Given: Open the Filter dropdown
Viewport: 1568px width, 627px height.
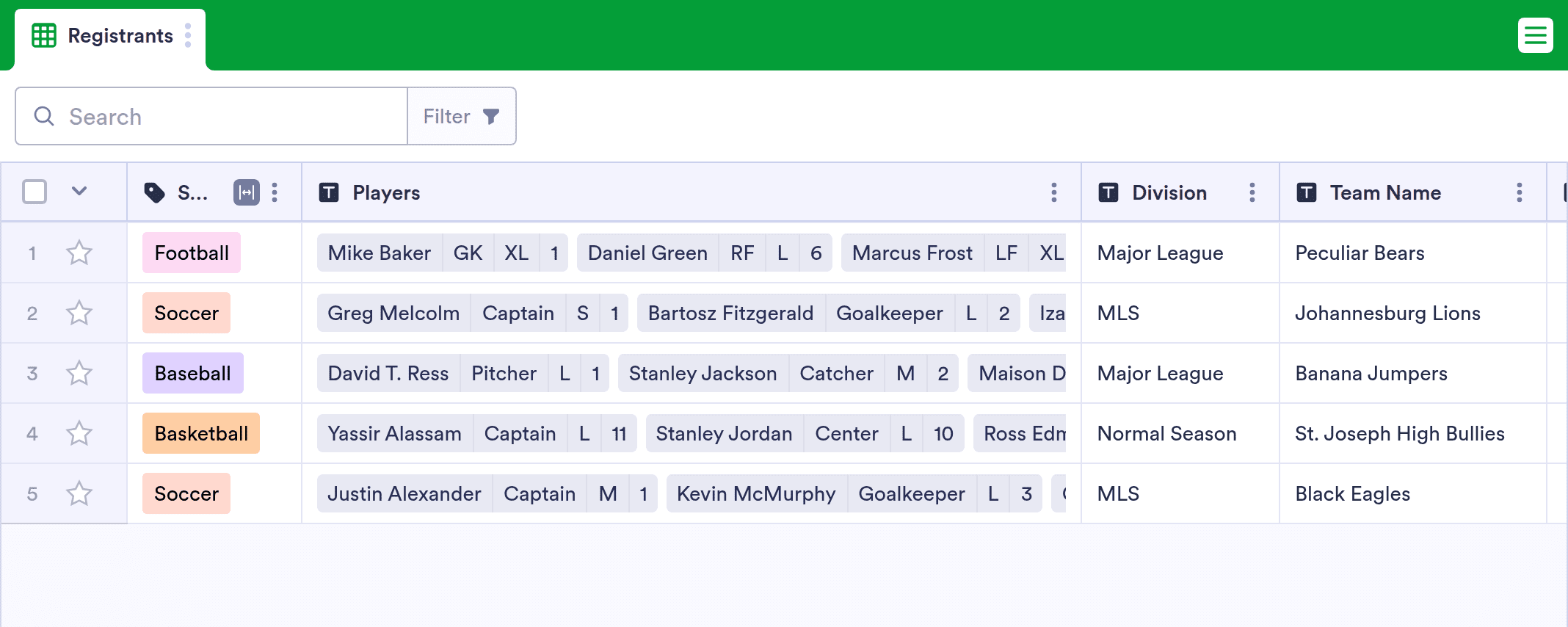Looking at the screenshot, I should coord(462,116).
